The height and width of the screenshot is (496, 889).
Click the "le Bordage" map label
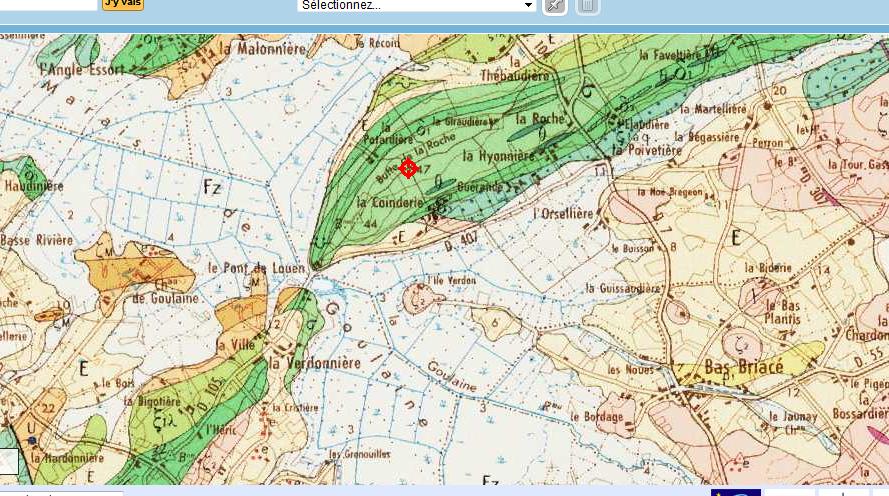coord(597,417)
